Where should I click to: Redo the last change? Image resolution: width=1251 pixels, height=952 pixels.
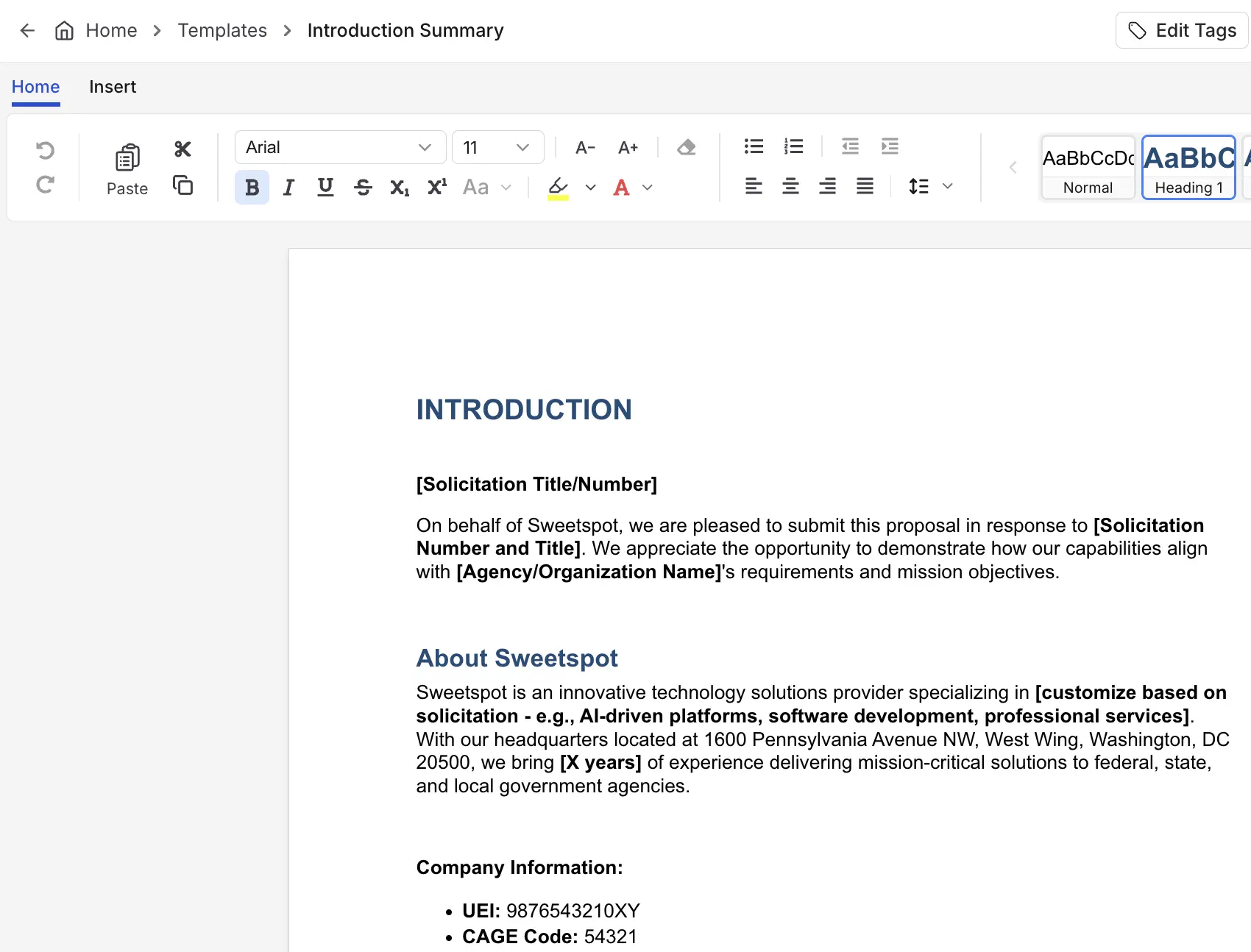coord(46,185)
